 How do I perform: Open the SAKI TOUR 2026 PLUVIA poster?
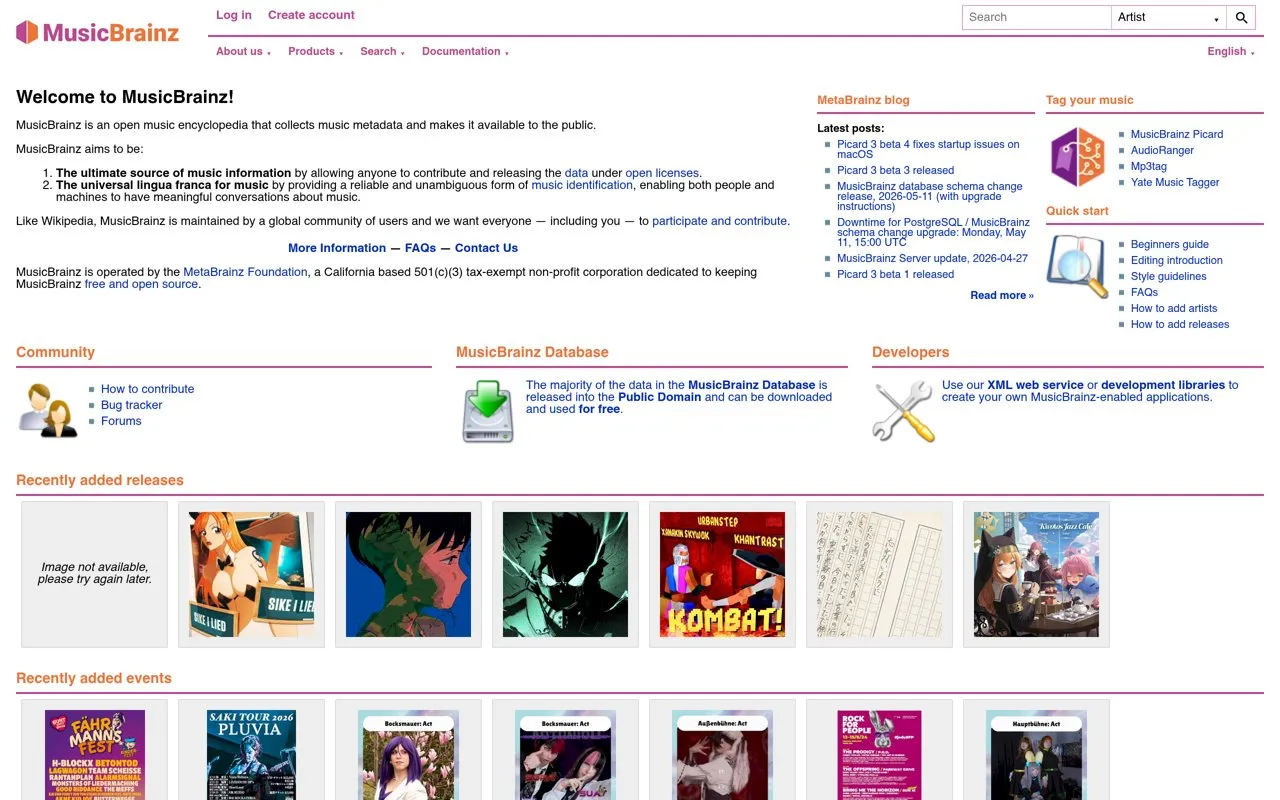point(252,754)
